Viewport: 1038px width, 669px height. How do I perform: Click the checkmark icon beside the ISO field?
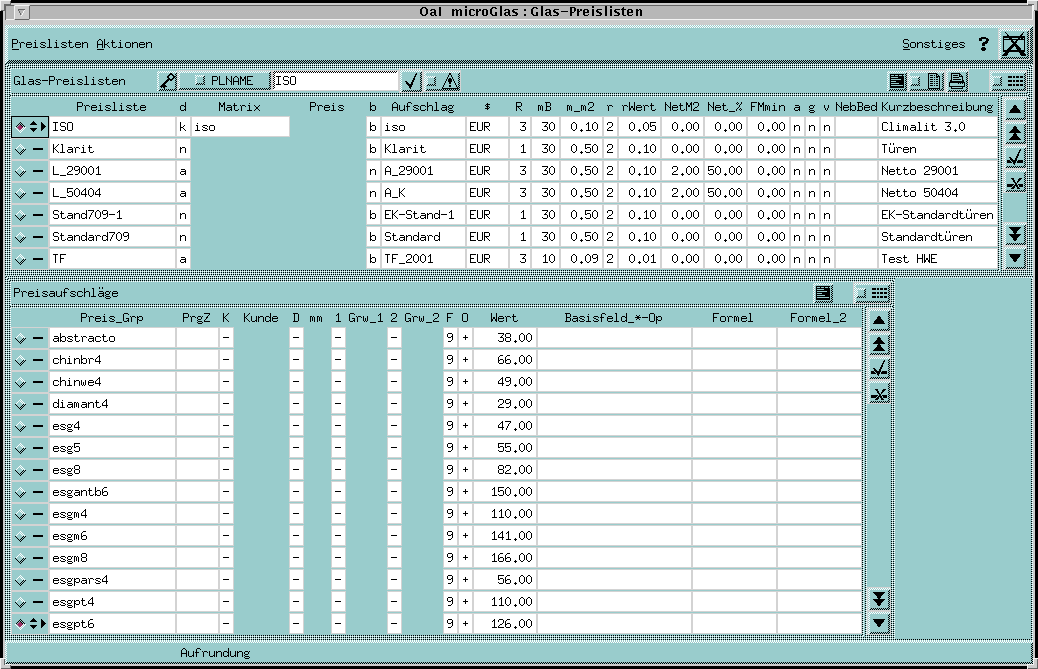tap(411, 81)
